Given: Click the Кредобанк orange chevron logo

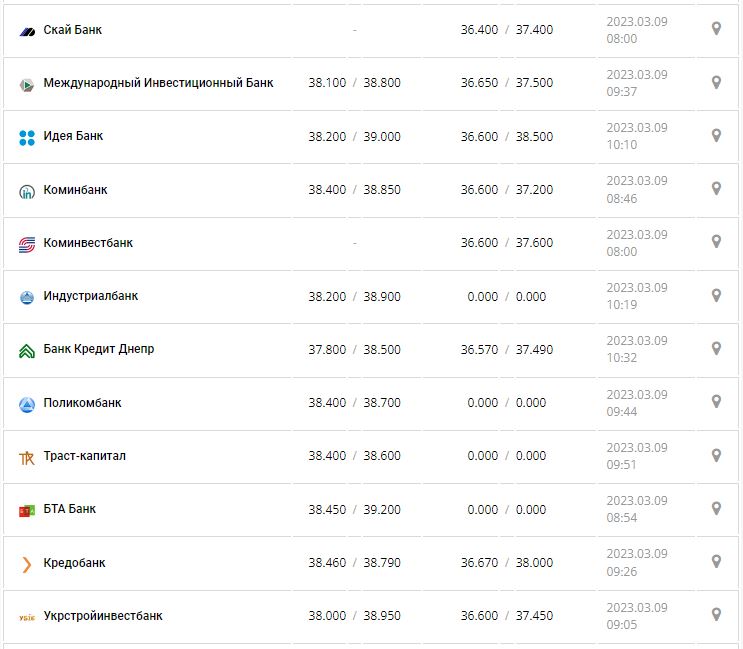Looking at the screenshot, I should click(27, 564).
